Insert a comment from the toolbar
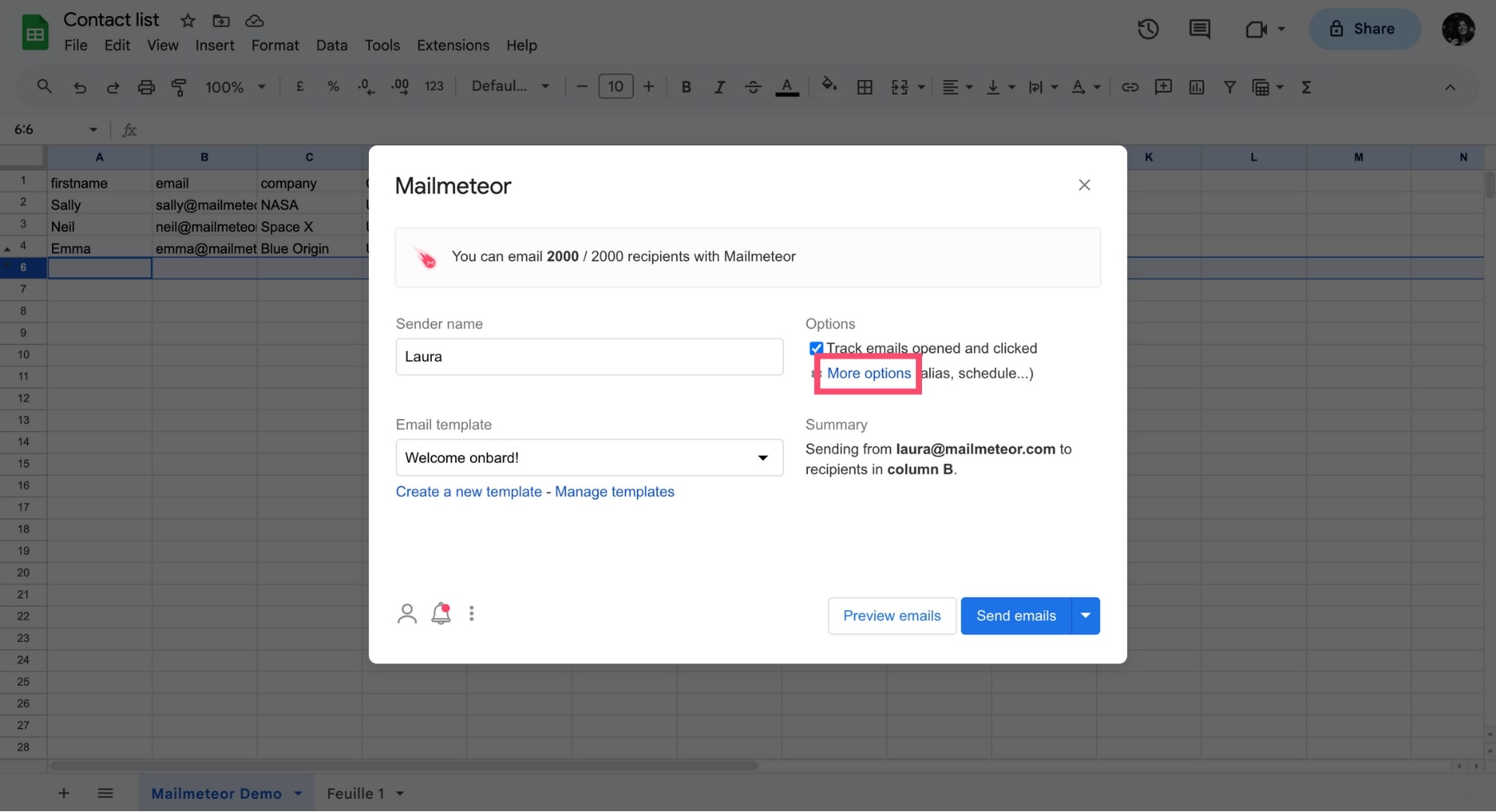Screen dimensions: 1496x812 click(x=1163, y=87)
